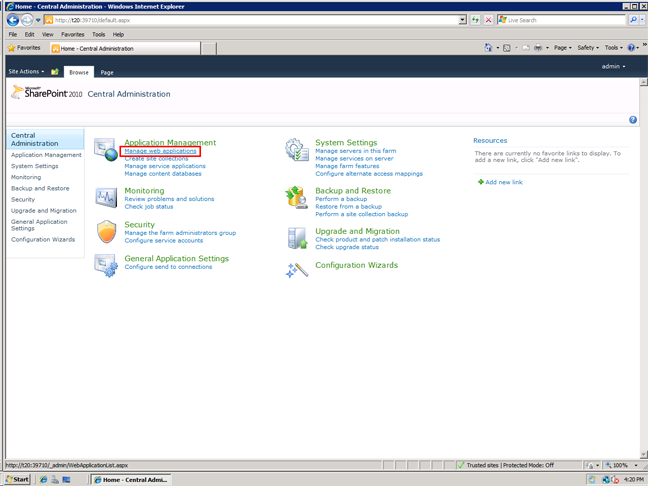Click Configure service accounts link
648x486 pixels.
coord(164,241)
